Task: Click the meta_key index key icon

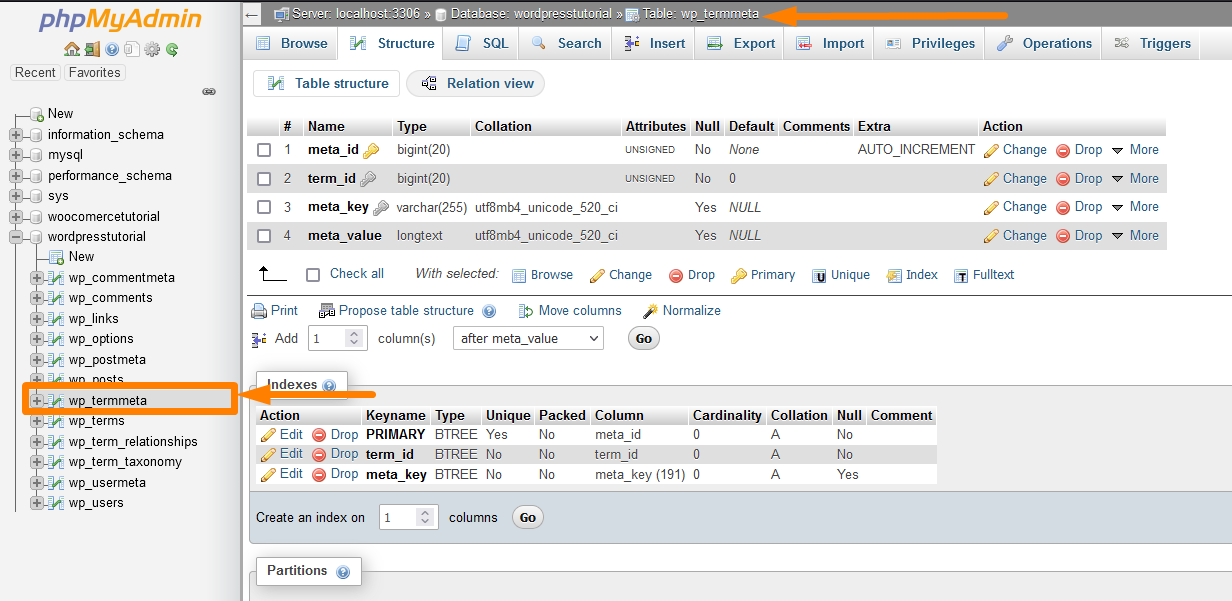Action: pos(381,207)
